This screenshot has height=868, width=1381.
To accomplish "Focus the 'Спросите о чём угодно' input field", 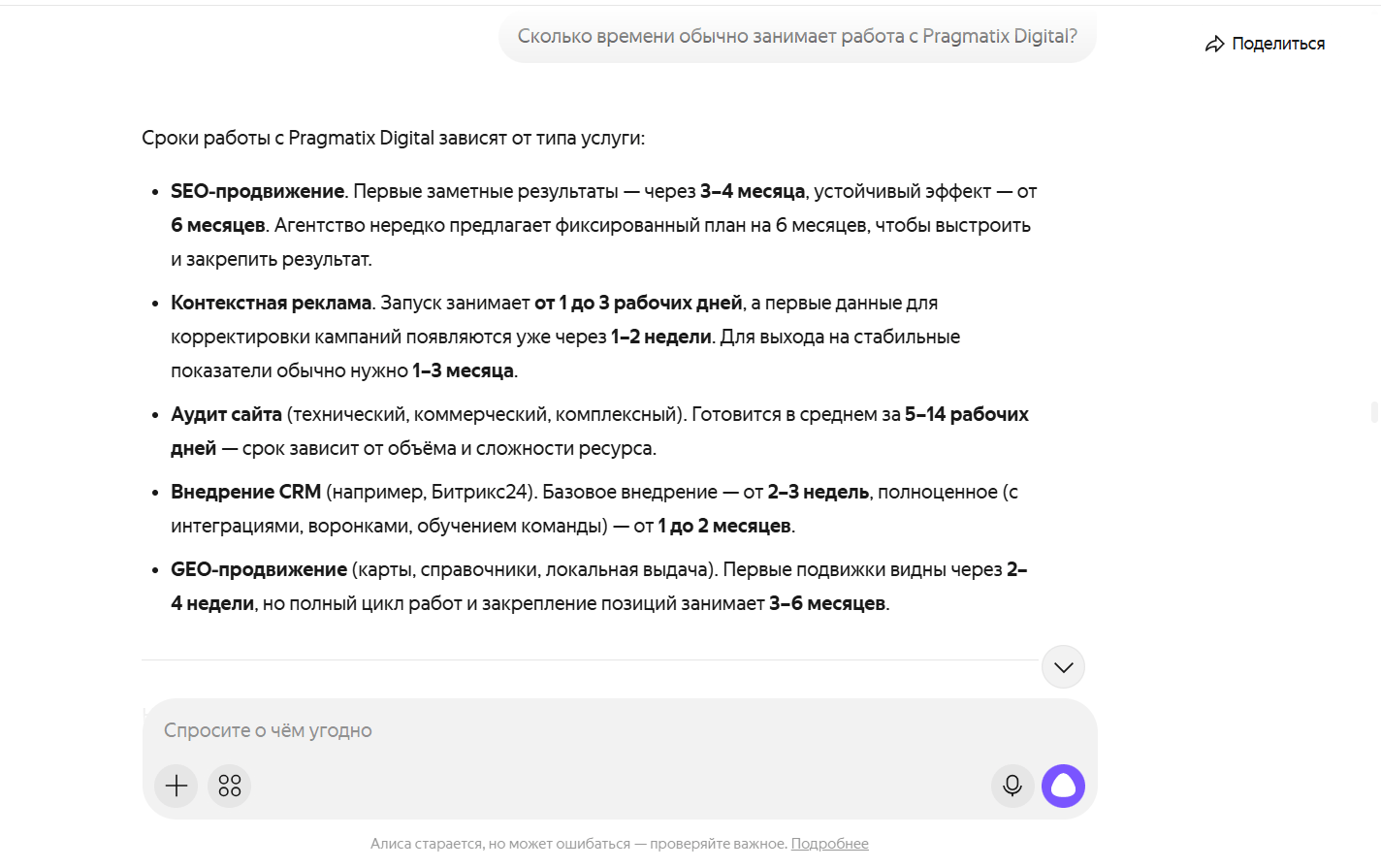I will coord(620,730).
